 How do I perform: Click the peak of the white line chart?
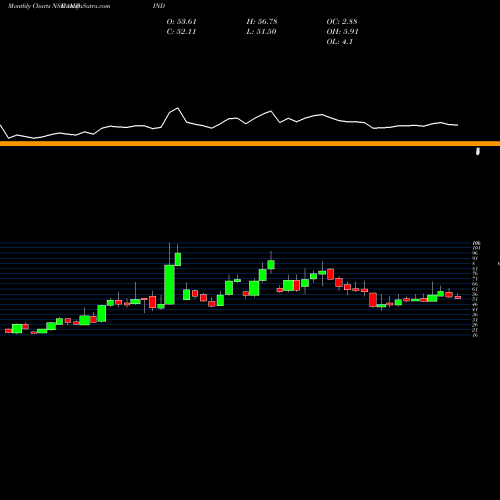point(178,108)
